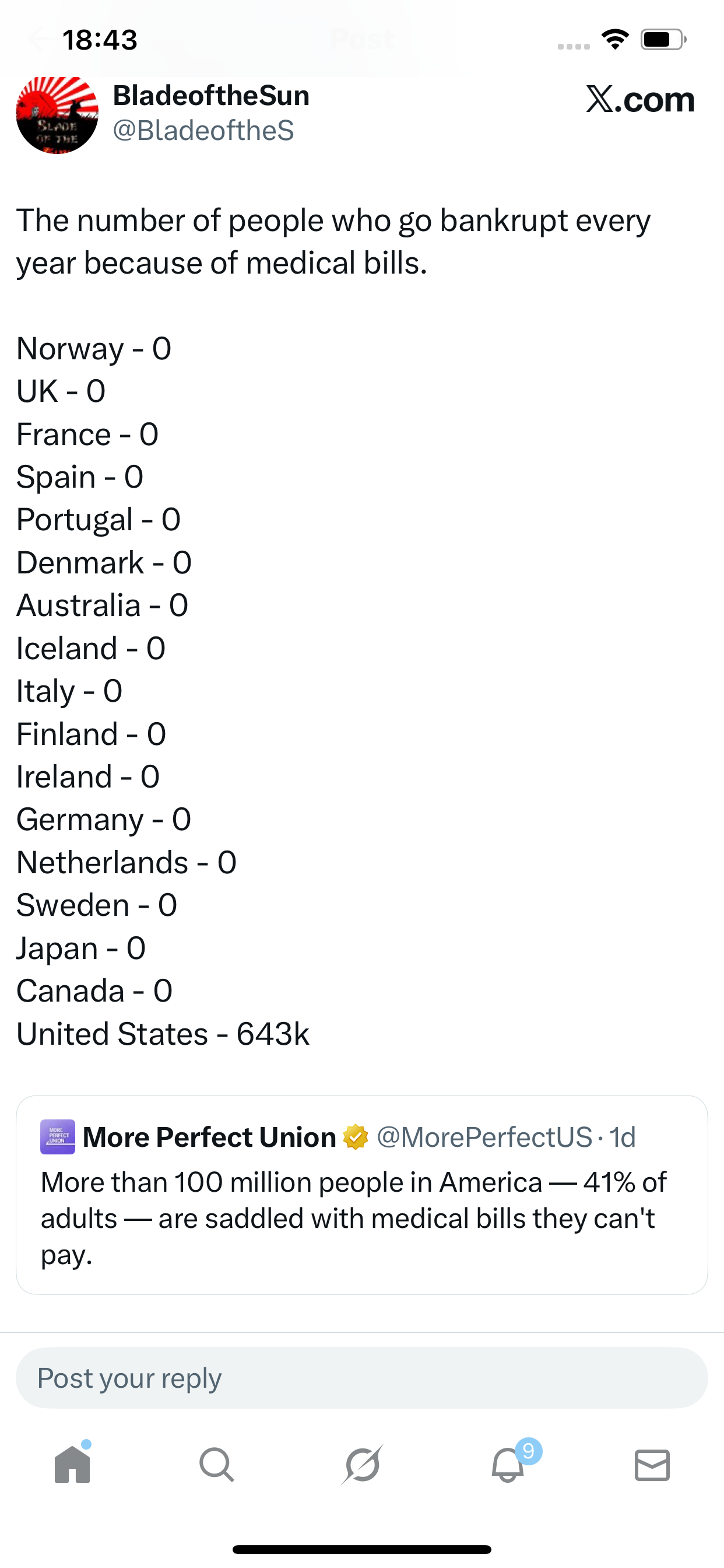Tap the gold verified badge
This screenshot has width=724, height=1568.
coord(356,1137)
